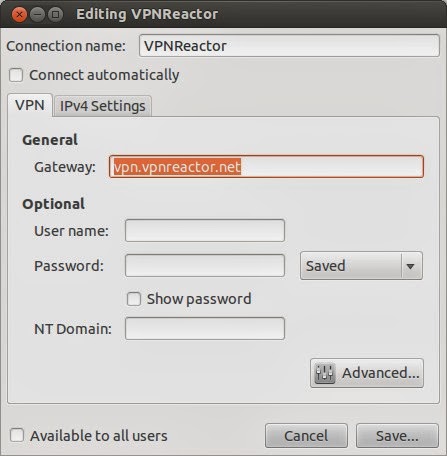Focus the Connection name field
Viewport: 447px width, 456px height.
[x=289, y=46]
